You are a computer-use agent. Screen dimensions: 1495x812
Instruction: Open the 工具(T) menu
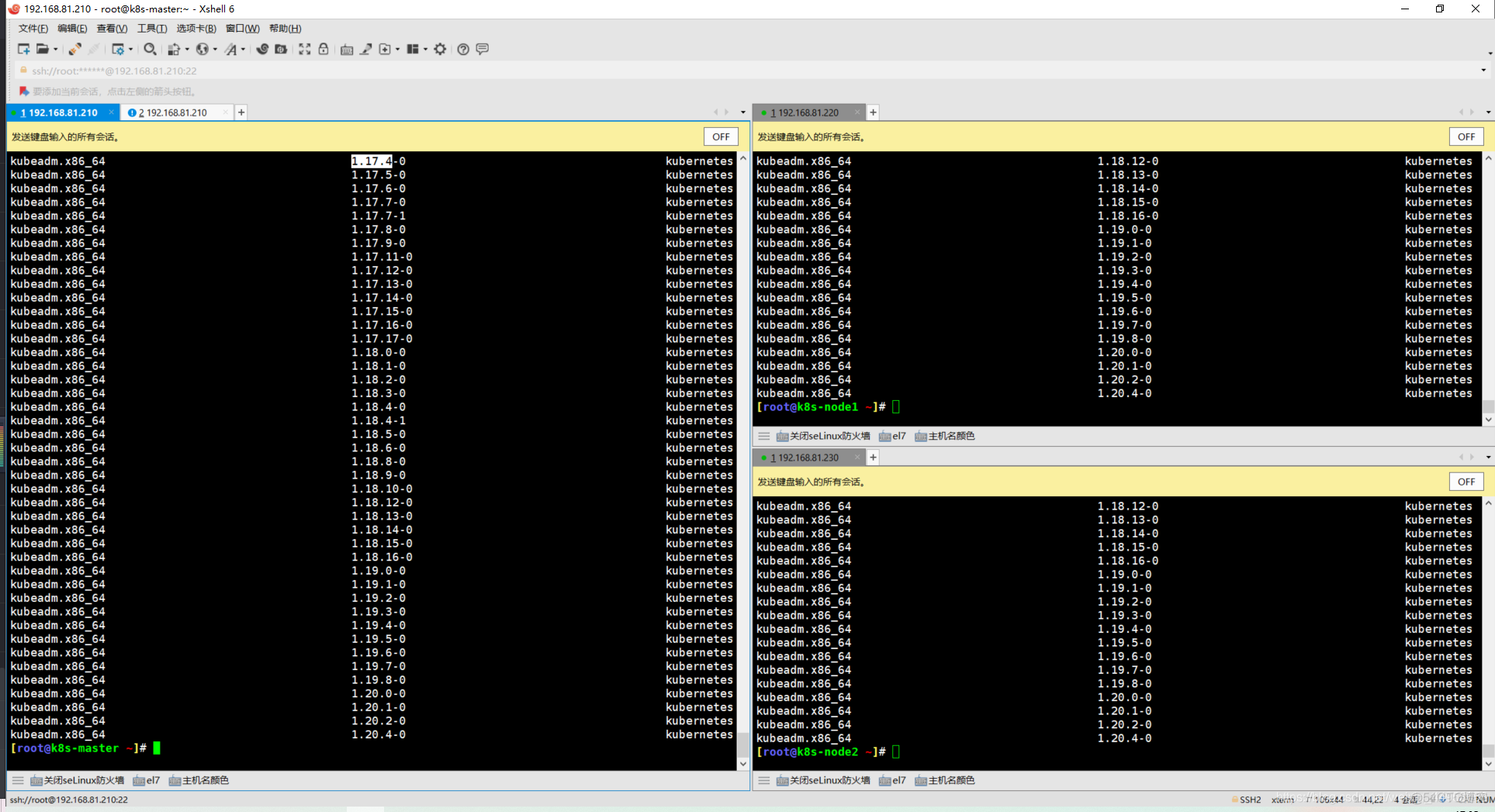pos(152,29)
